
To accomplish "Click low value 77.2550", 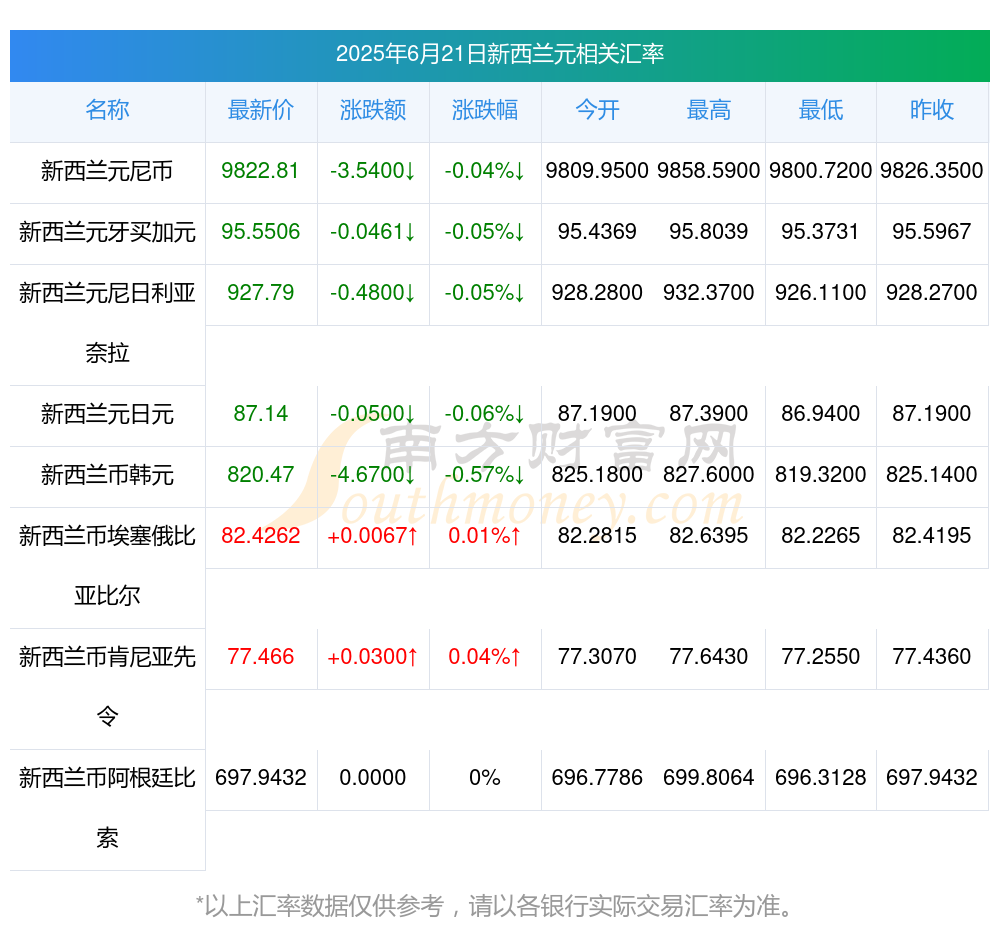I will pyautogui.click(x=820, y=656).
